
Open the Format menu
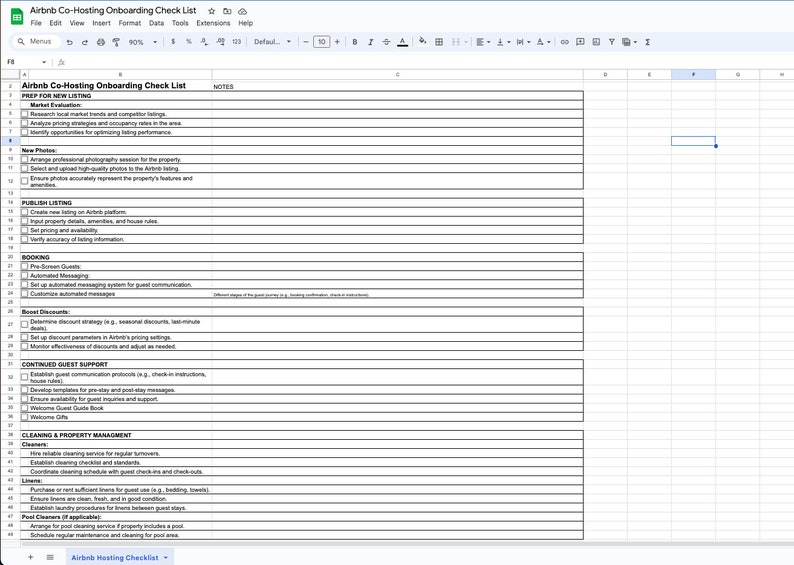130,23
